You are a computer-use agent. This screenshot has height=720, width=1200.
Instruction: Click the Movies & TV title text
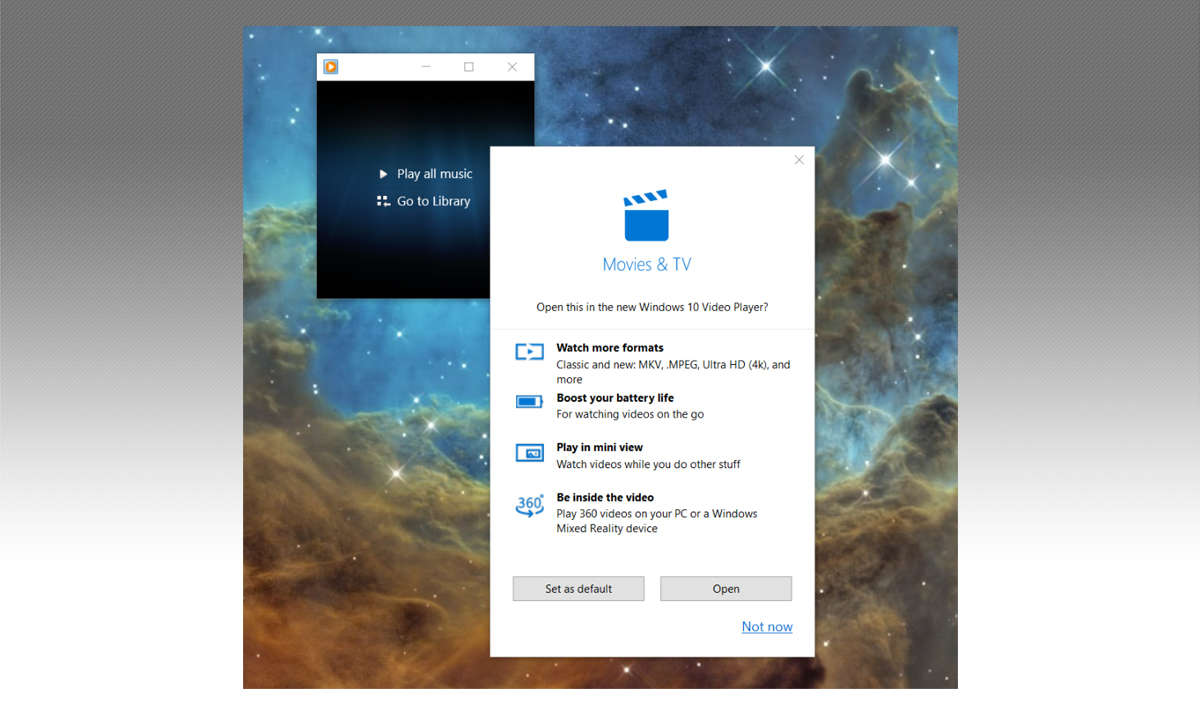[x=647, y=265]
